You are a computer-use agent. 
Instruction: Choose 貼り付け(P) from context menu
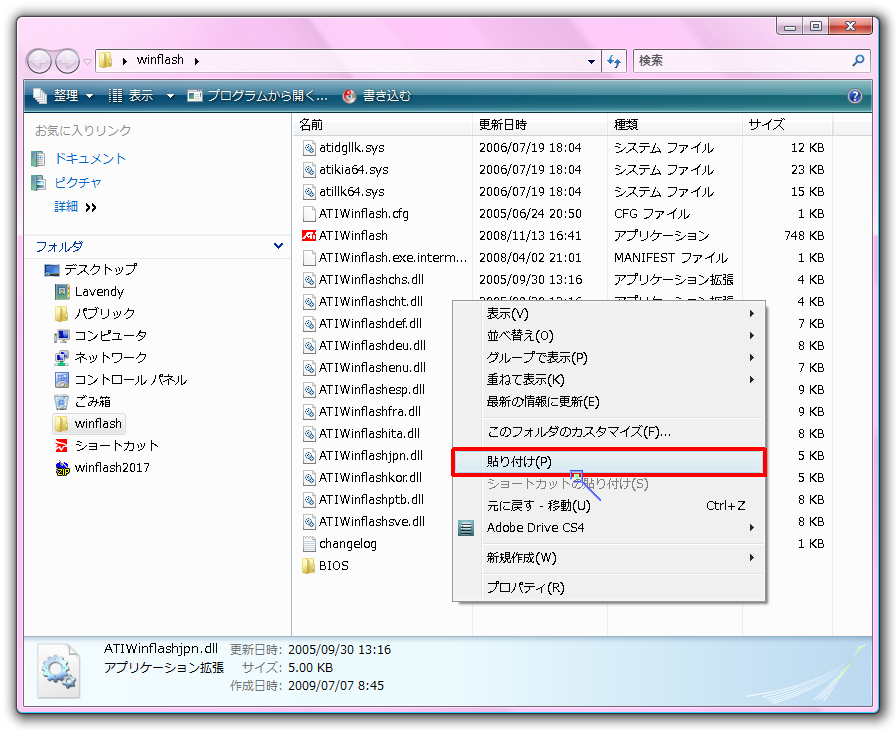tap(609, 462)
